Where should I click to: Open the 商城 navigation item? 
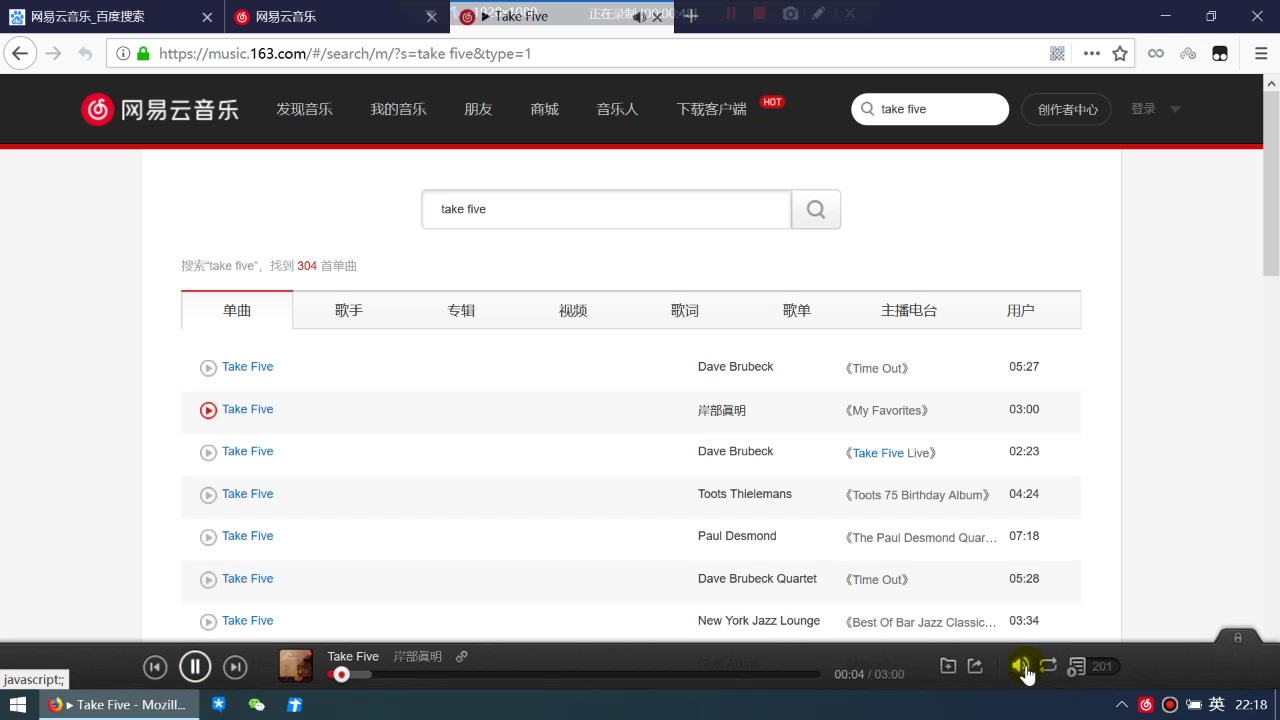tap(545, 109)
